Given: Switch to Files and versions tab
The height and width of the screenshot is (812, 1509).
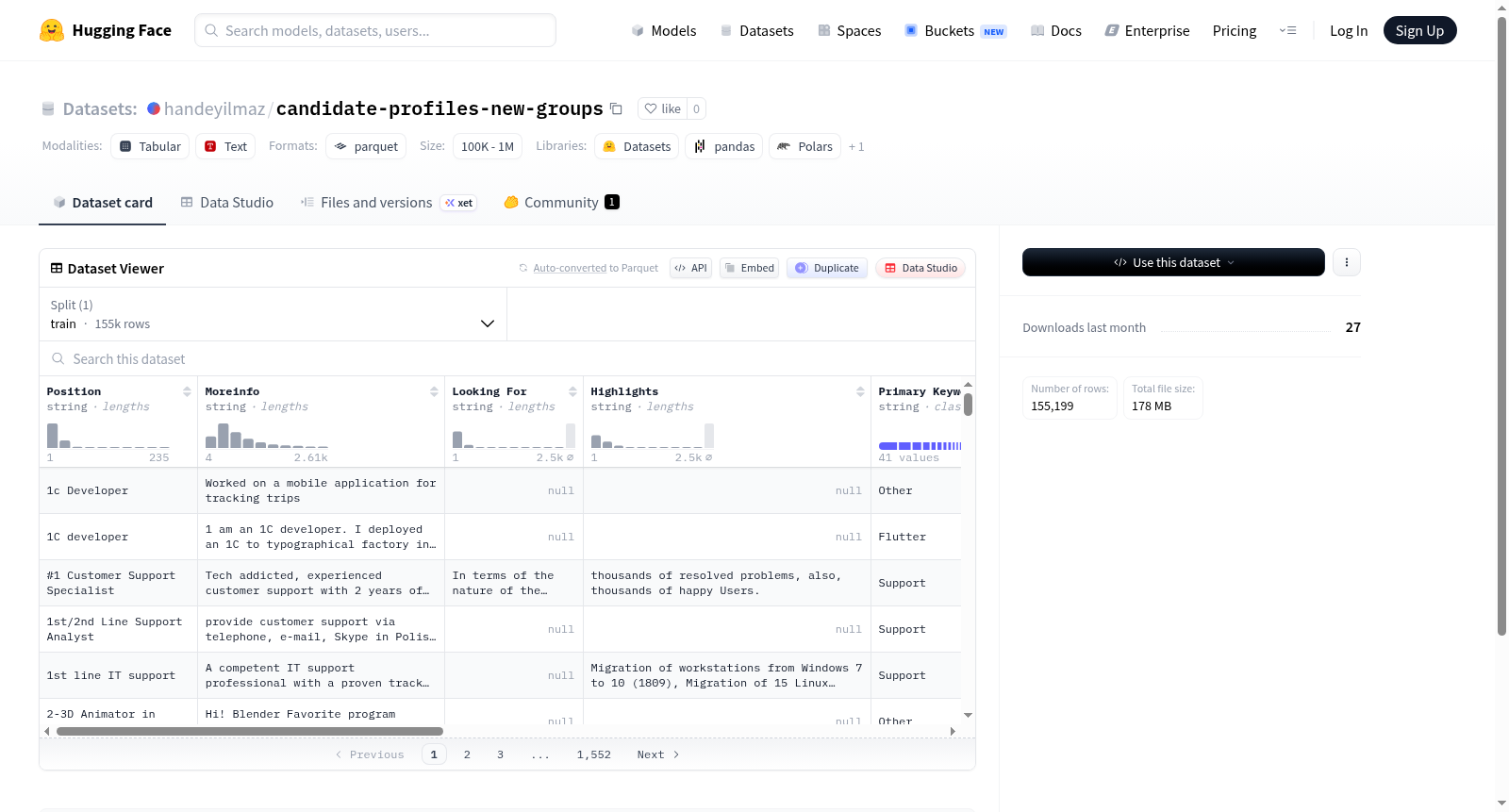Looking at the screenshot, I should tap(388, 202).
